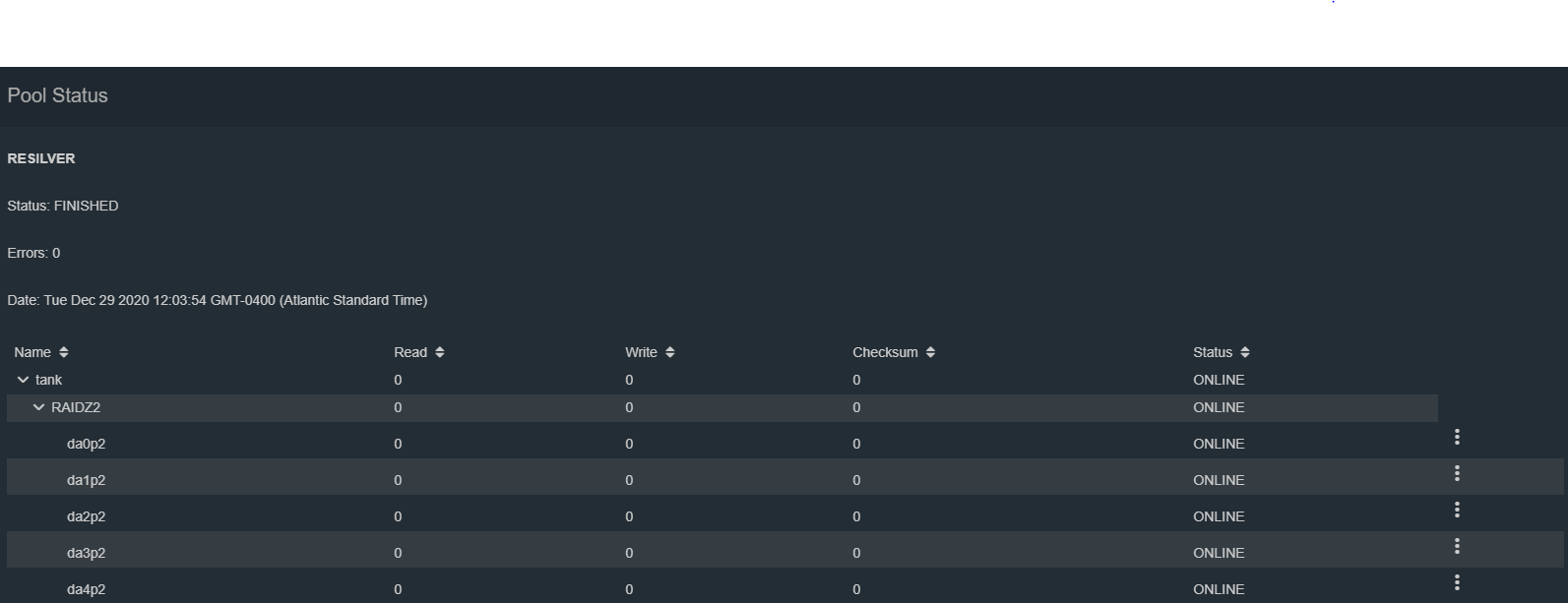Open options menu for da3p2 disk

[1457, 546]
